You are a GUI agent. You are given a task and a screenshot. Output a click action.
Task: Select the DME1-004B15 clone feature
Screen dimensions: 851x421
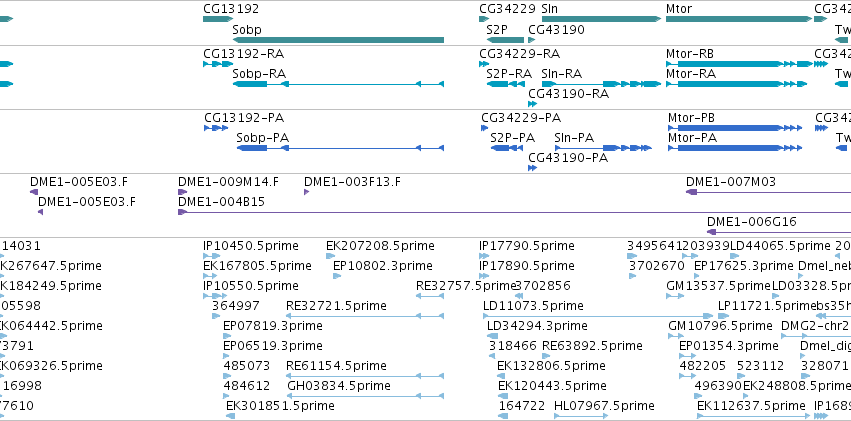(x=515, y=212)
